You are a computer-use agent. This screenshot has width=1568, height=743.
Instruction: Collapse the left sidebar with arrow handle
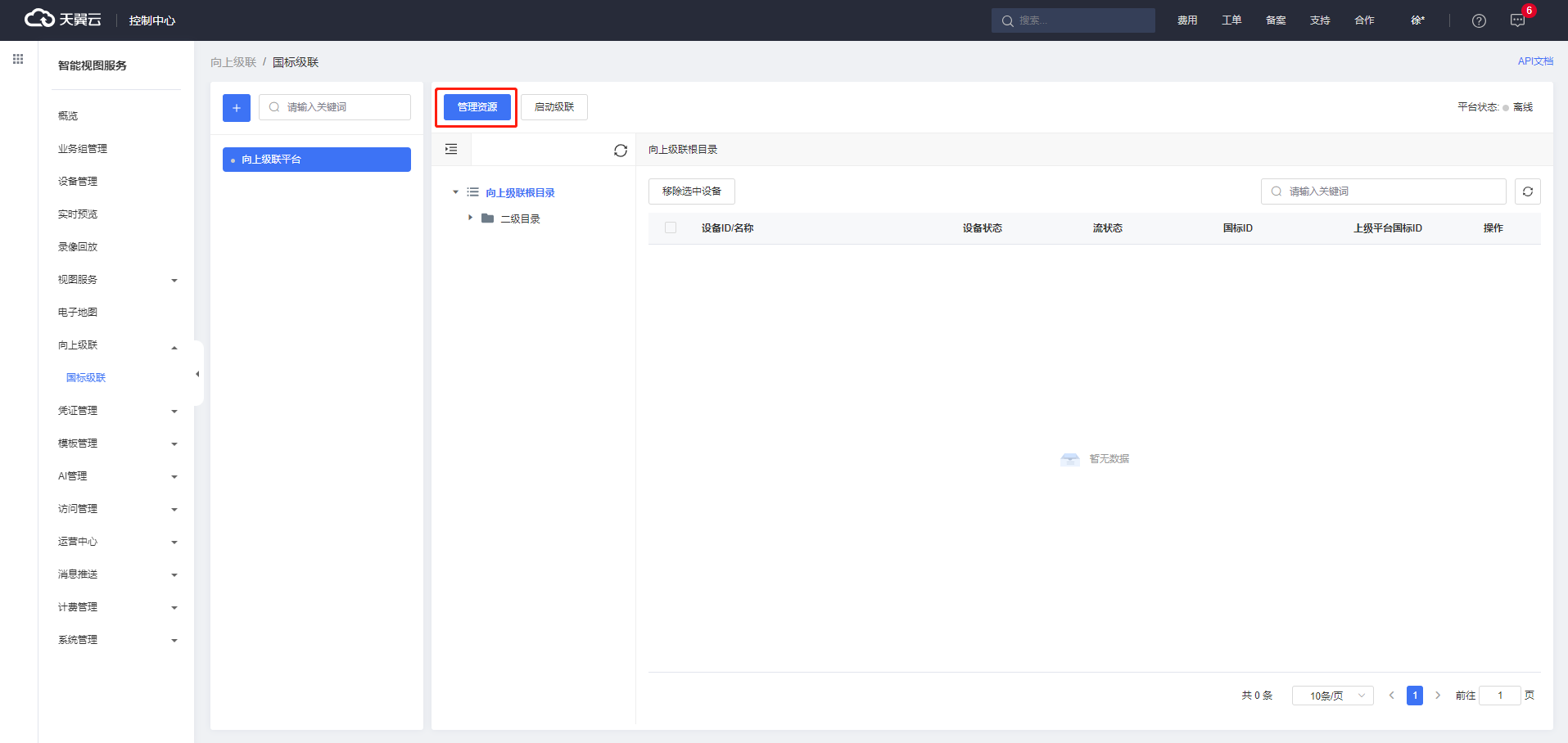tap(197, 374)
